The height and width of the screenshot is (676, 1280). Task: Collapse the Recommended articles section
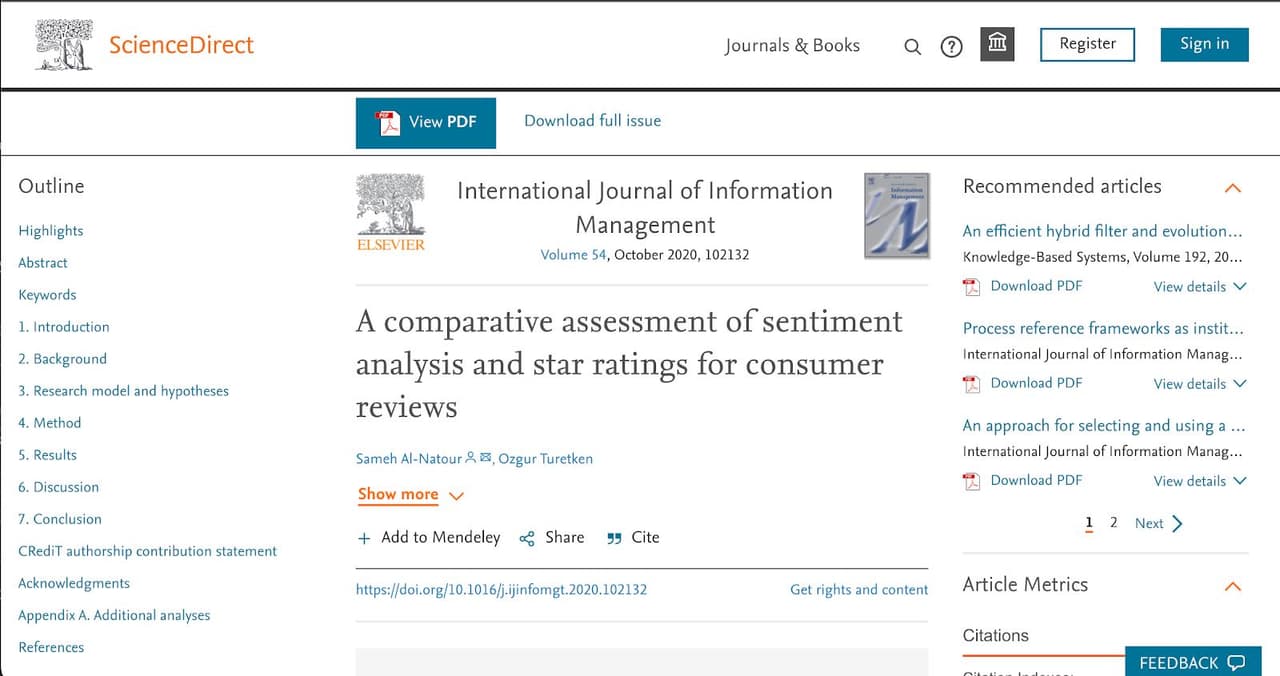1233,187
